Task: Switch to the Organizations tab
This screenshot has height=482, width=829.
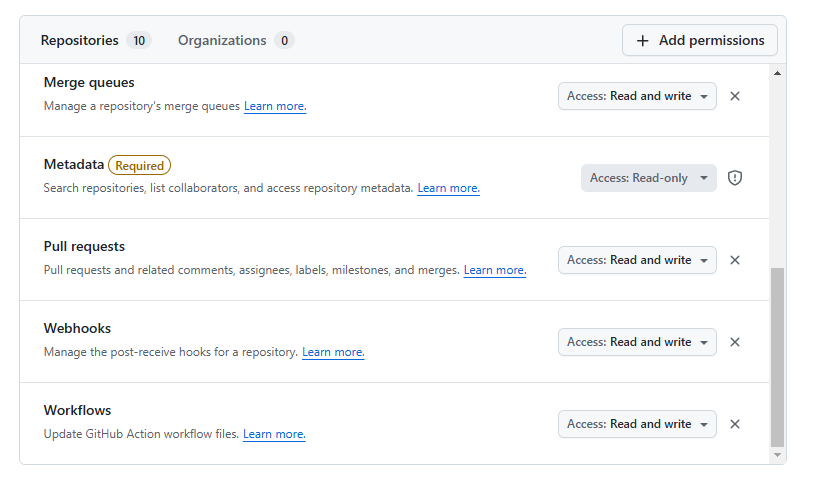Action: pyautogui.click(x=235, y=41)
